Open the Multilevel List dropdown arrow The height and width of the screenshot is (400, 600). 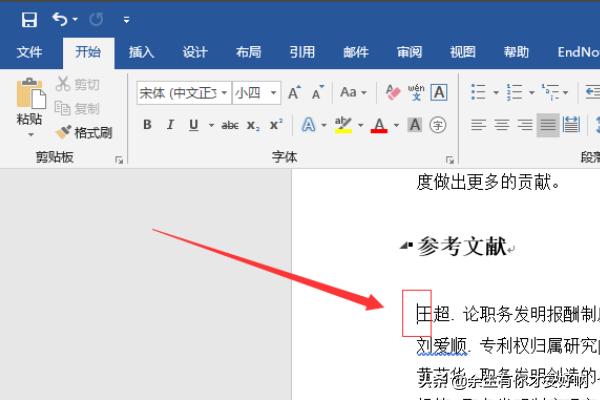[566, 93]
